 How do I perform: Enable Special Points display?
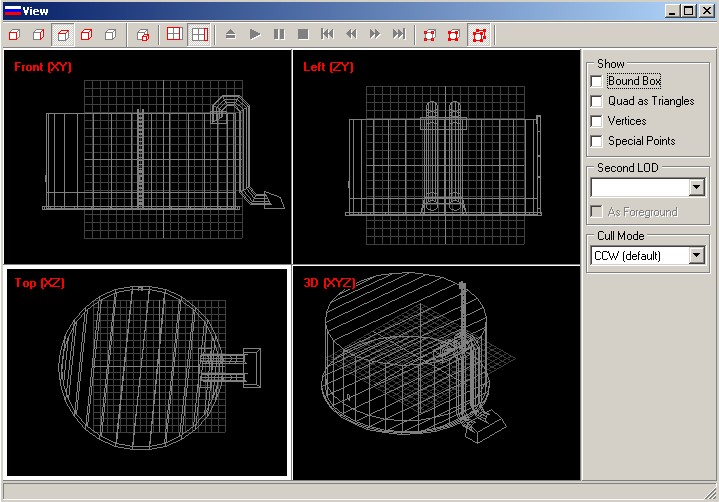tap(597, 141)
